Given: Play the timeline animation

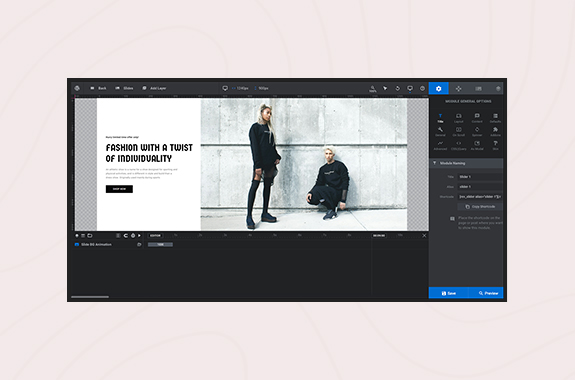Looking at the screenshot, I should [x=139, y=235].
